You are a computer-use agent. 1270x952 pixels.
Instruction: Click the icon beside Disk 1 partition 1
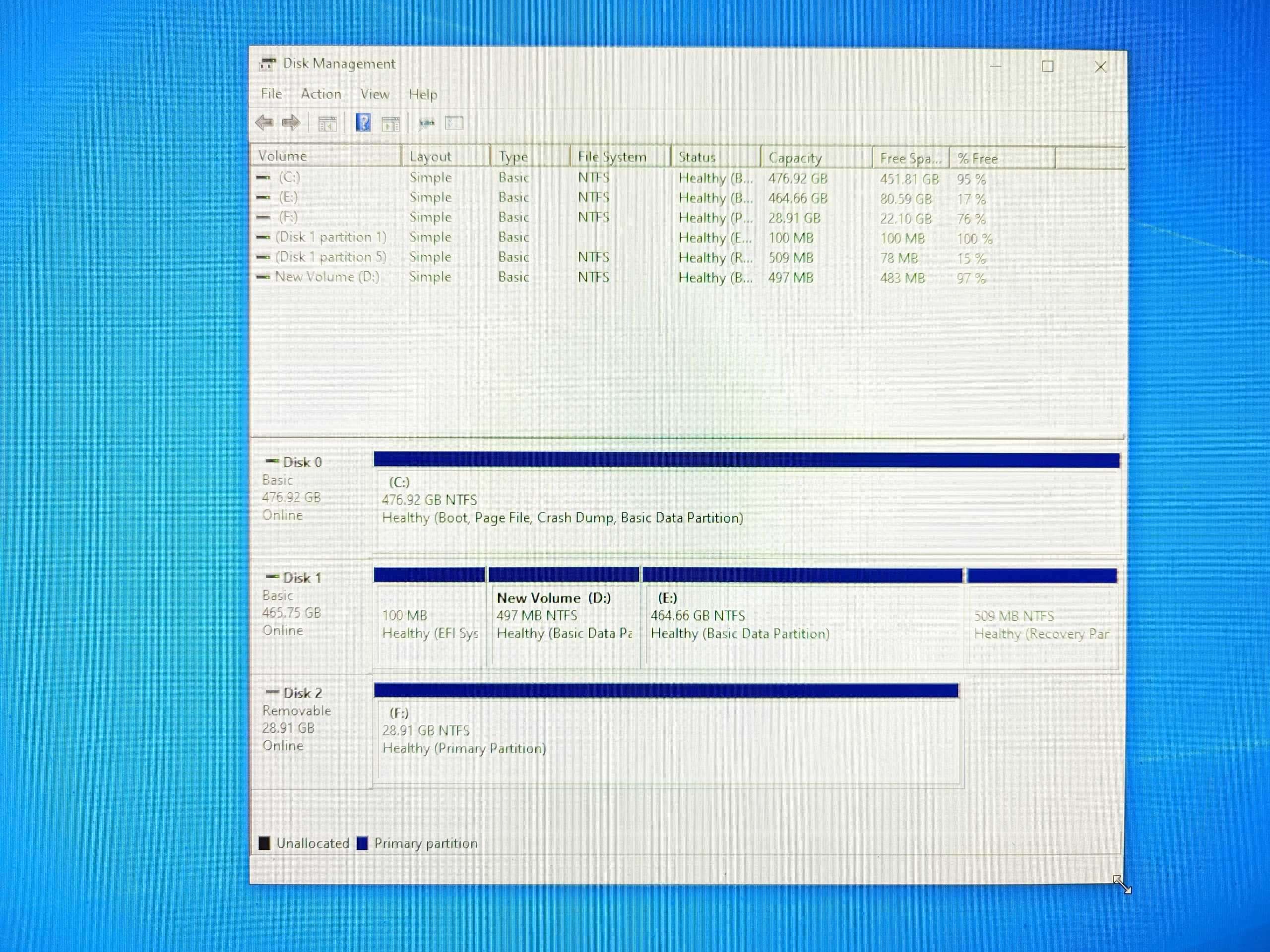[263, 237]
